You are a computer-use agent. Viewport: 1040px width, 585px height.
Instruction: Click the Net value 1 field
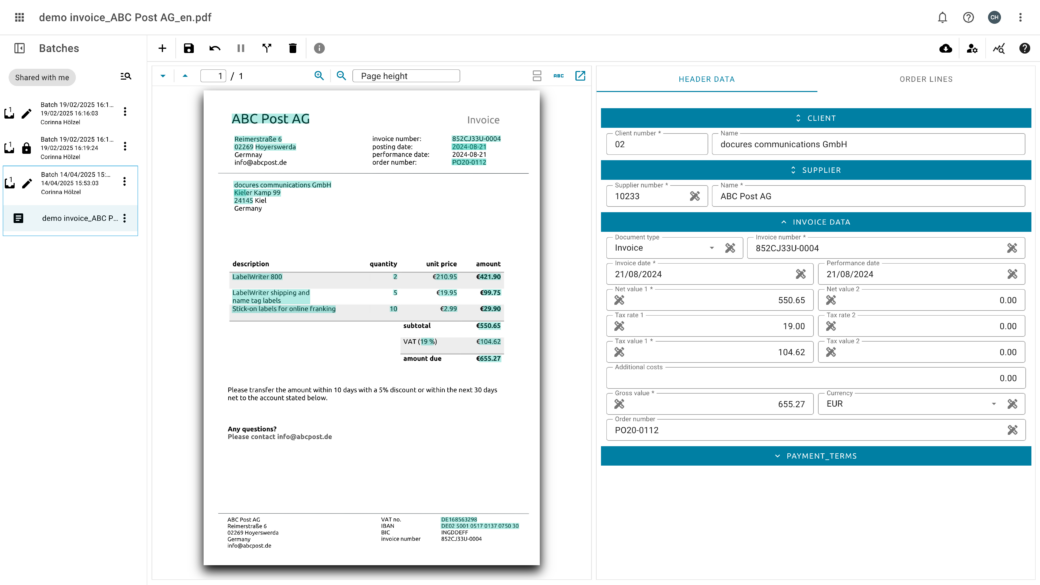coord(710,300)
